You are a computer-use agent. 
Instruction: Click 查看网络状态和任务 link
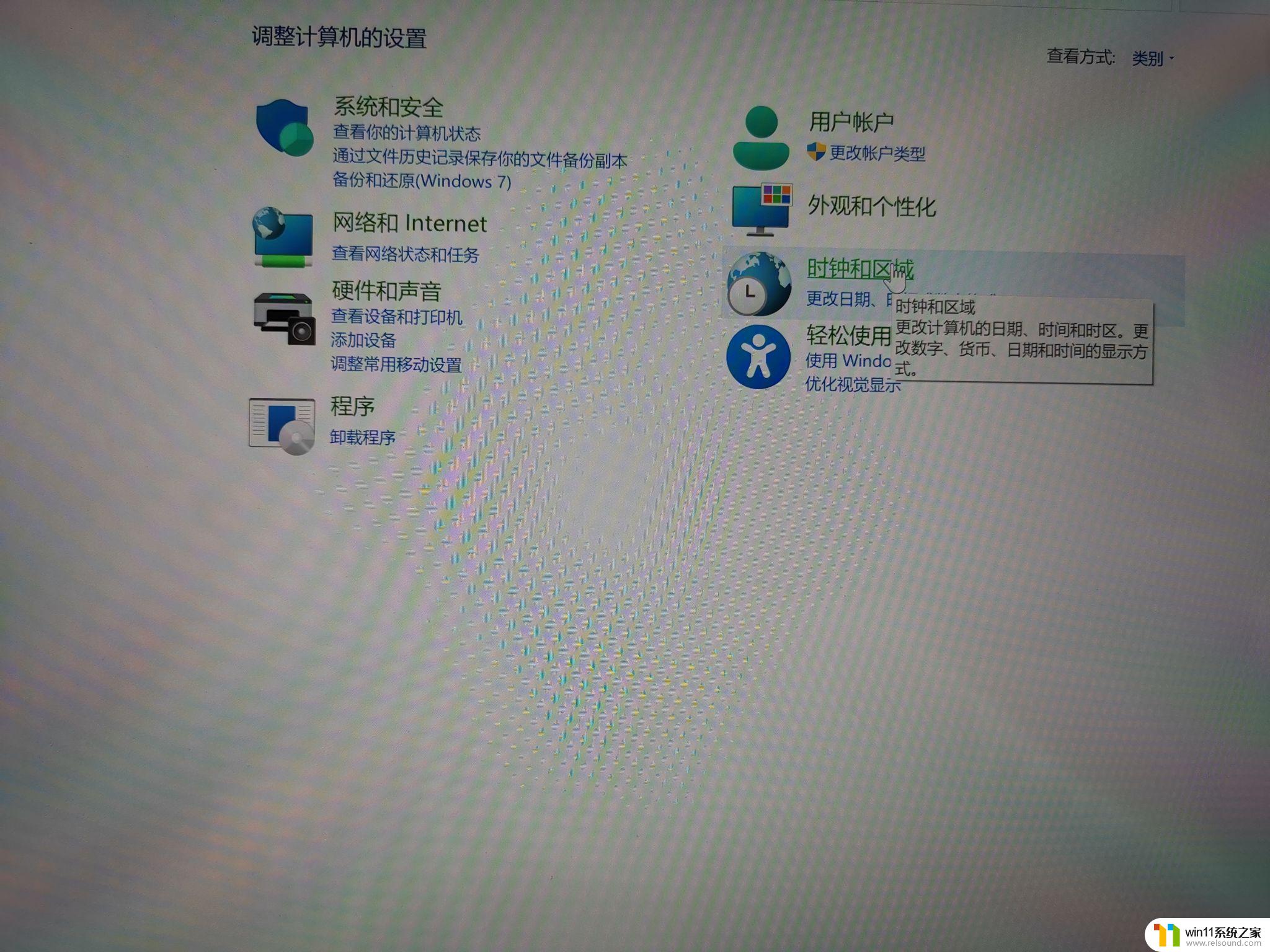tap(406, 254)
